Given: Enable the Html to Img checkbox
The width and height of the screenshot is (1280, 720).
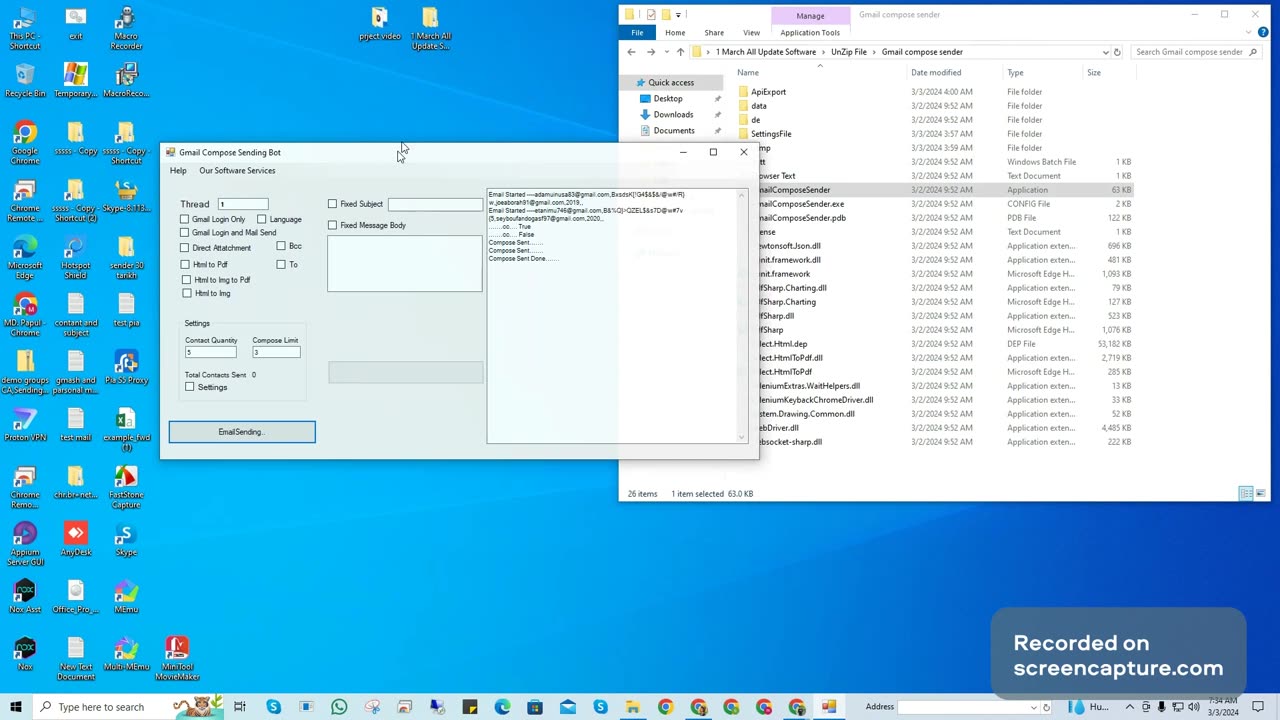Looking at the screenshot, I should (187, 294).
